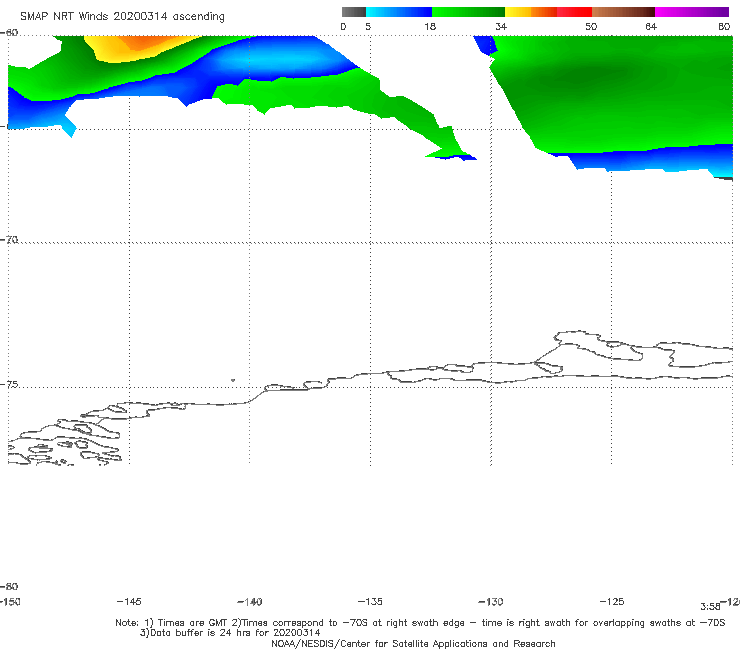Pick the green segment of the color bar

point(468,12)
